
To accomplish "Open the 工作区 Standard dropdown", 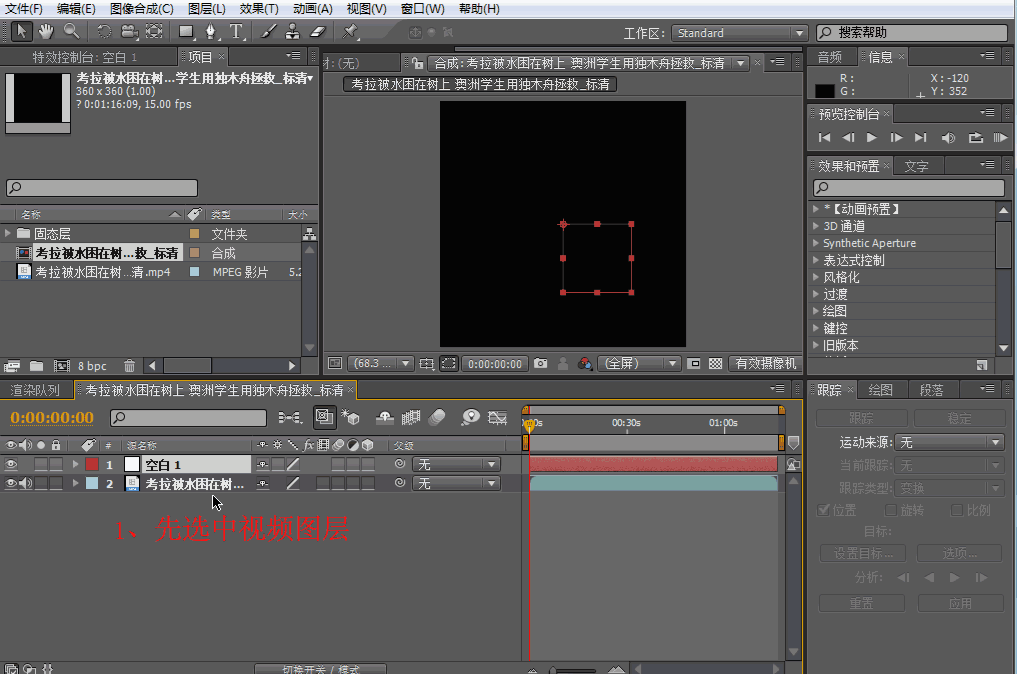I will [739, 33].
